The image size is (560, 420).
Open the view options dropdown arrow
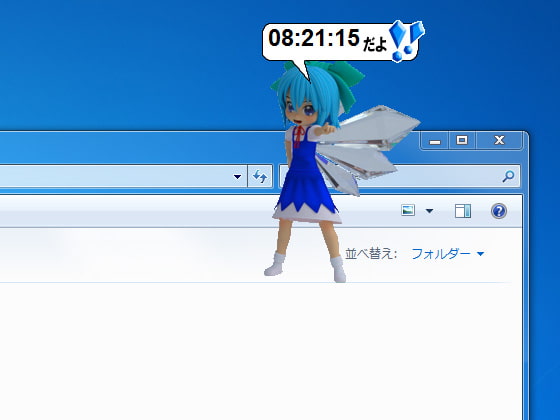point(430,211)
